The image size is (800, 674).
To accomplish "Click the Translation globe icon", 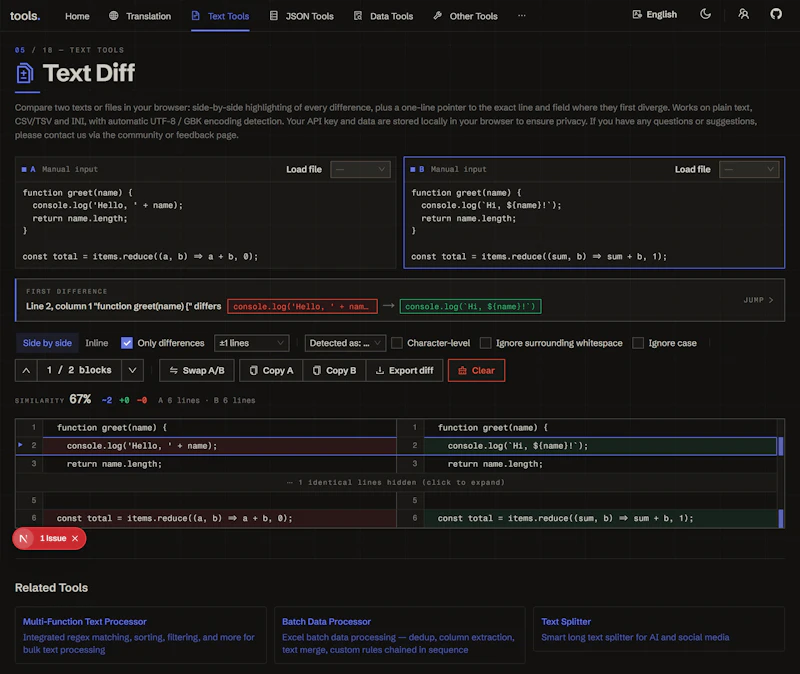I will 114,16.
